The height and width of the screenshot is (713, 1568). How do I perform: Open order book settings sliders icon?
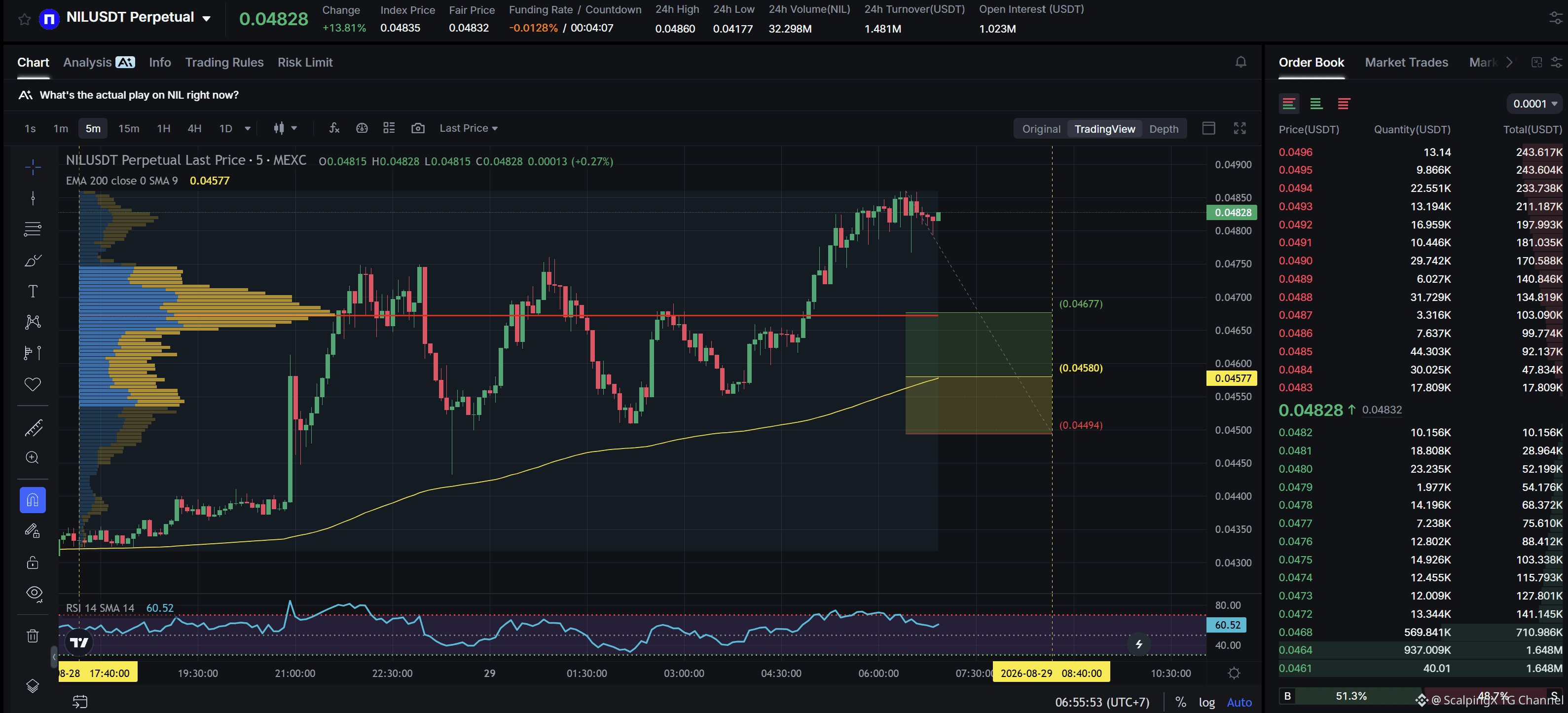[1557, 62]
